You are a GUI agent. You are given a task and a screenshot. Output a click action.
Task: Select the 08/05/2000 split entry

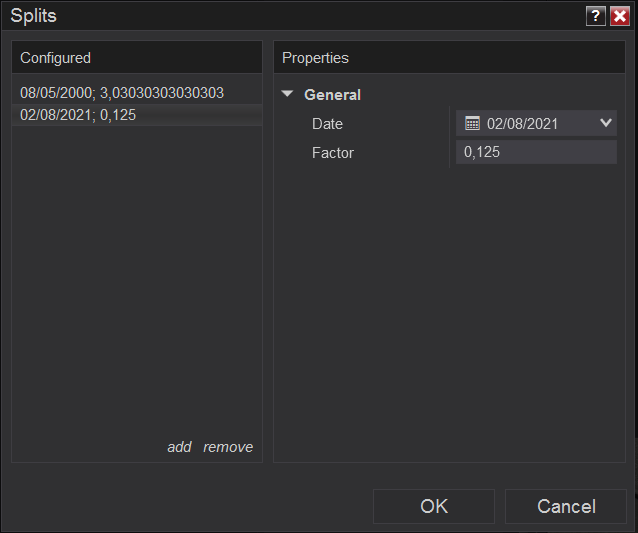(x=122, y=93)
